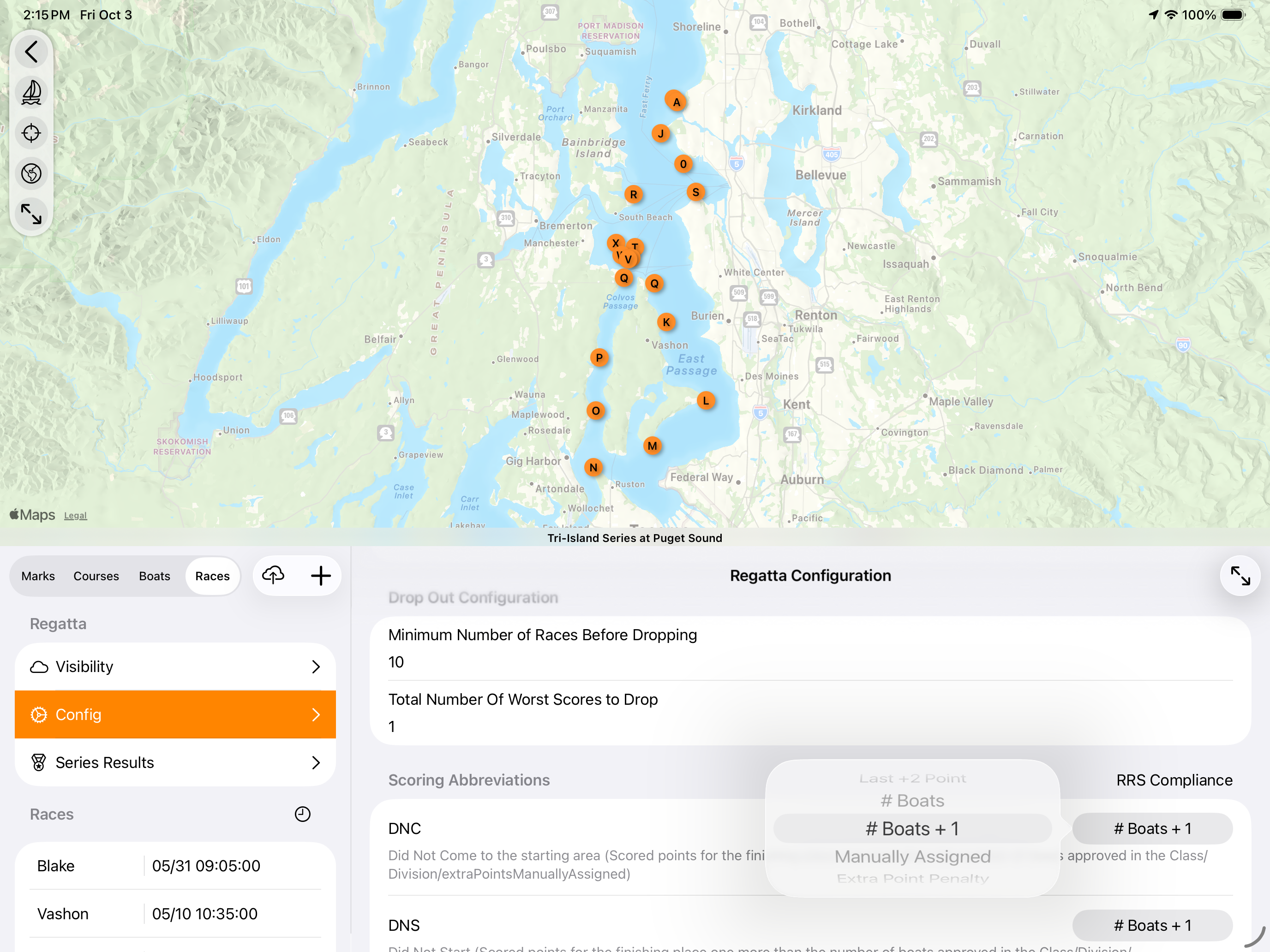The width and height of the screenshot is (1270, 952).
Task: Switch to the Courses tab
Action: 96,576
